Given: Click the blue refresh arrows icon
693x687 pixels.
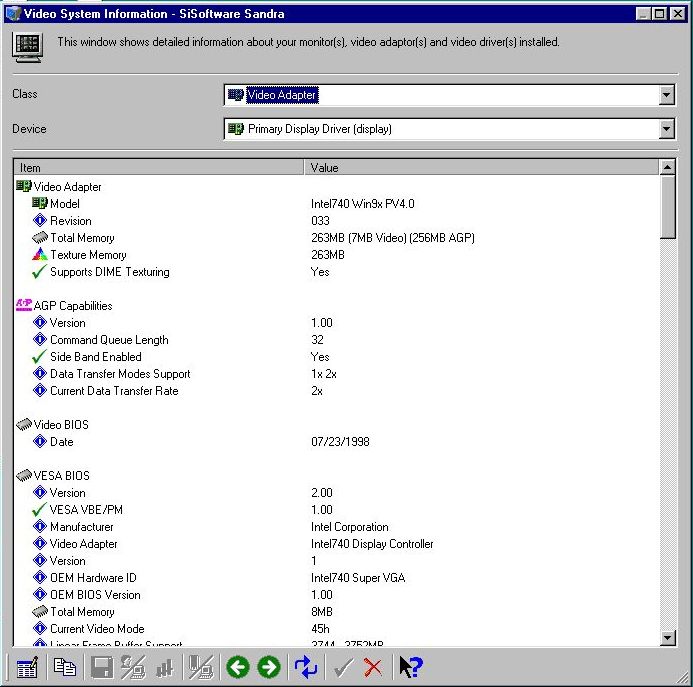Looking at the screenshot, I should click(x=305, y=667).
